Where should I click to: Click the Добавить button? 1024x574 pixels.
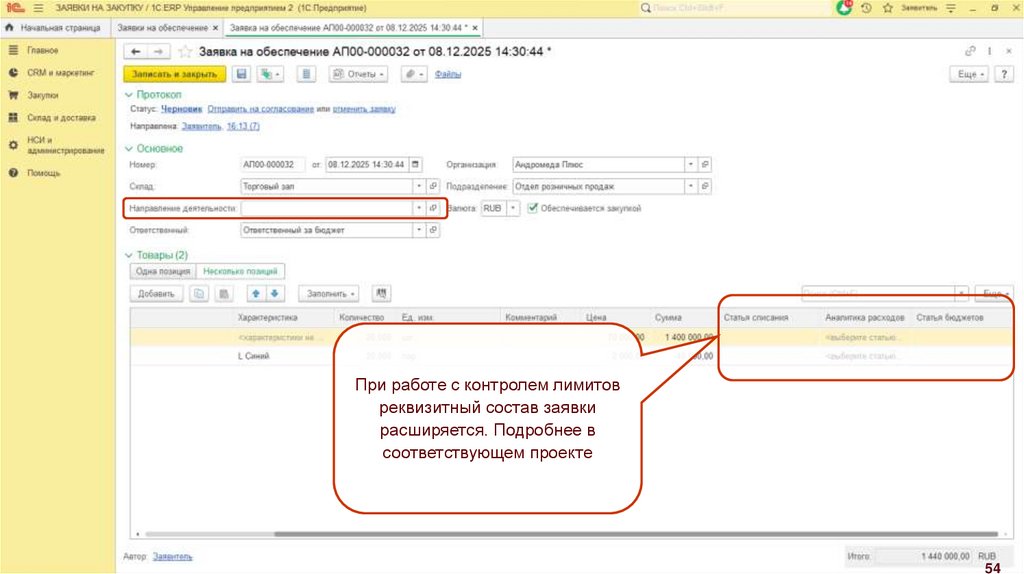click(x=156, y=294)
